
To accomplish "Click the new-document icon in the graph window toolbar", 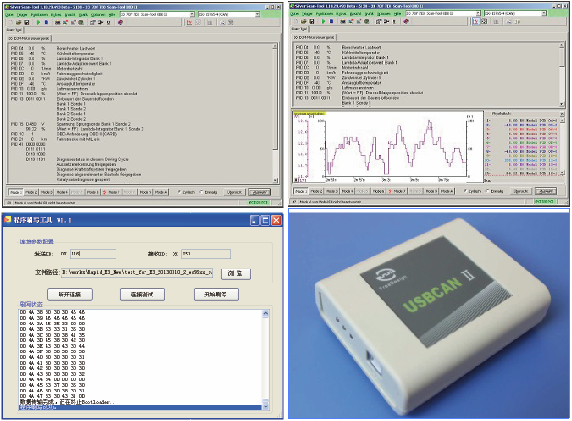I will pyautogui.click(x=296, y=22).
